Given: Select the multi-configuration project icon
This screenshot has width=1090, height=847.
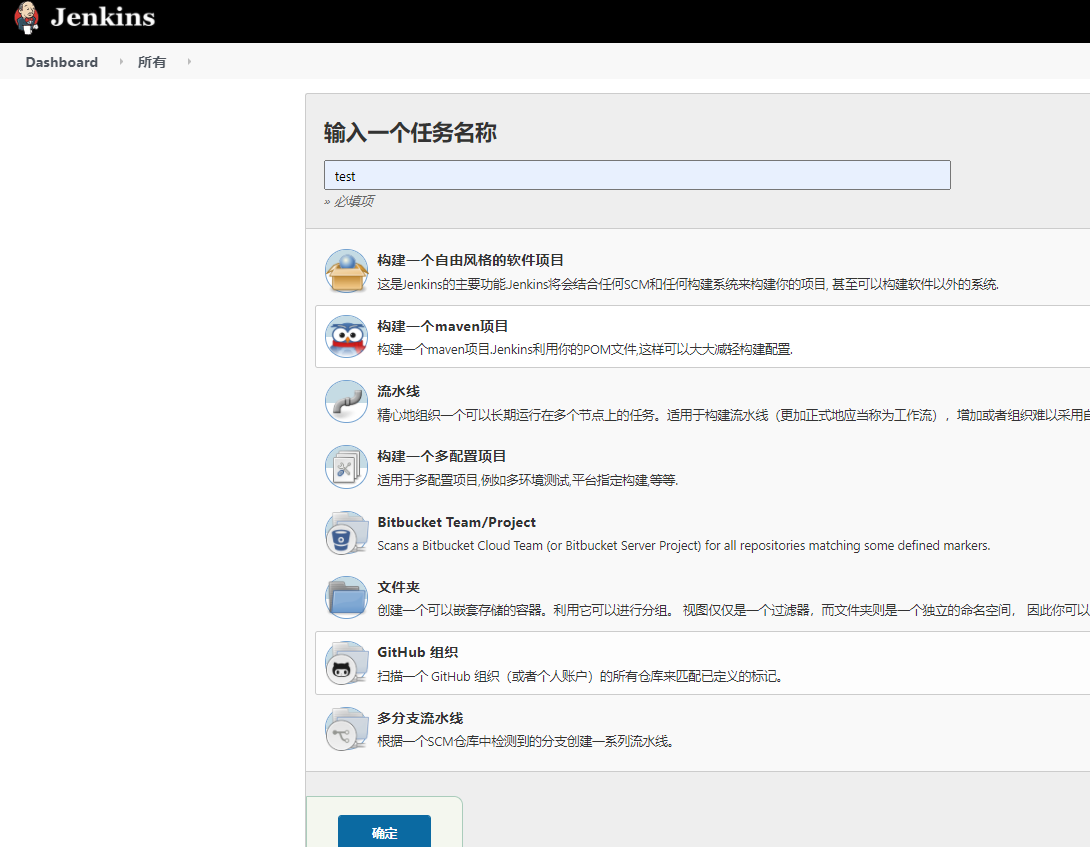Looking at the screenshot, I should click(346, 467).
